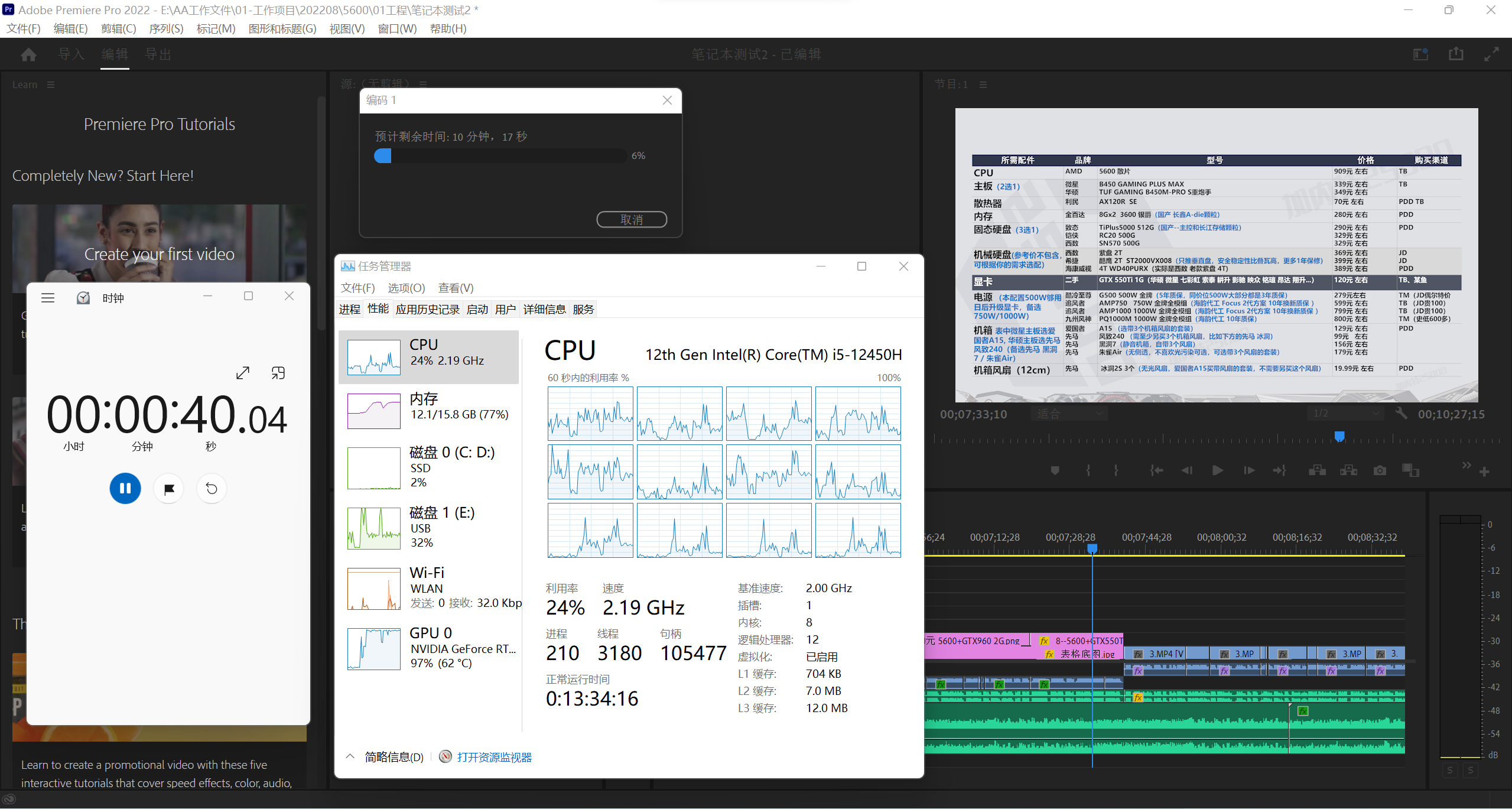Open the 适合 zoom level dropdown

(1068, 414)
